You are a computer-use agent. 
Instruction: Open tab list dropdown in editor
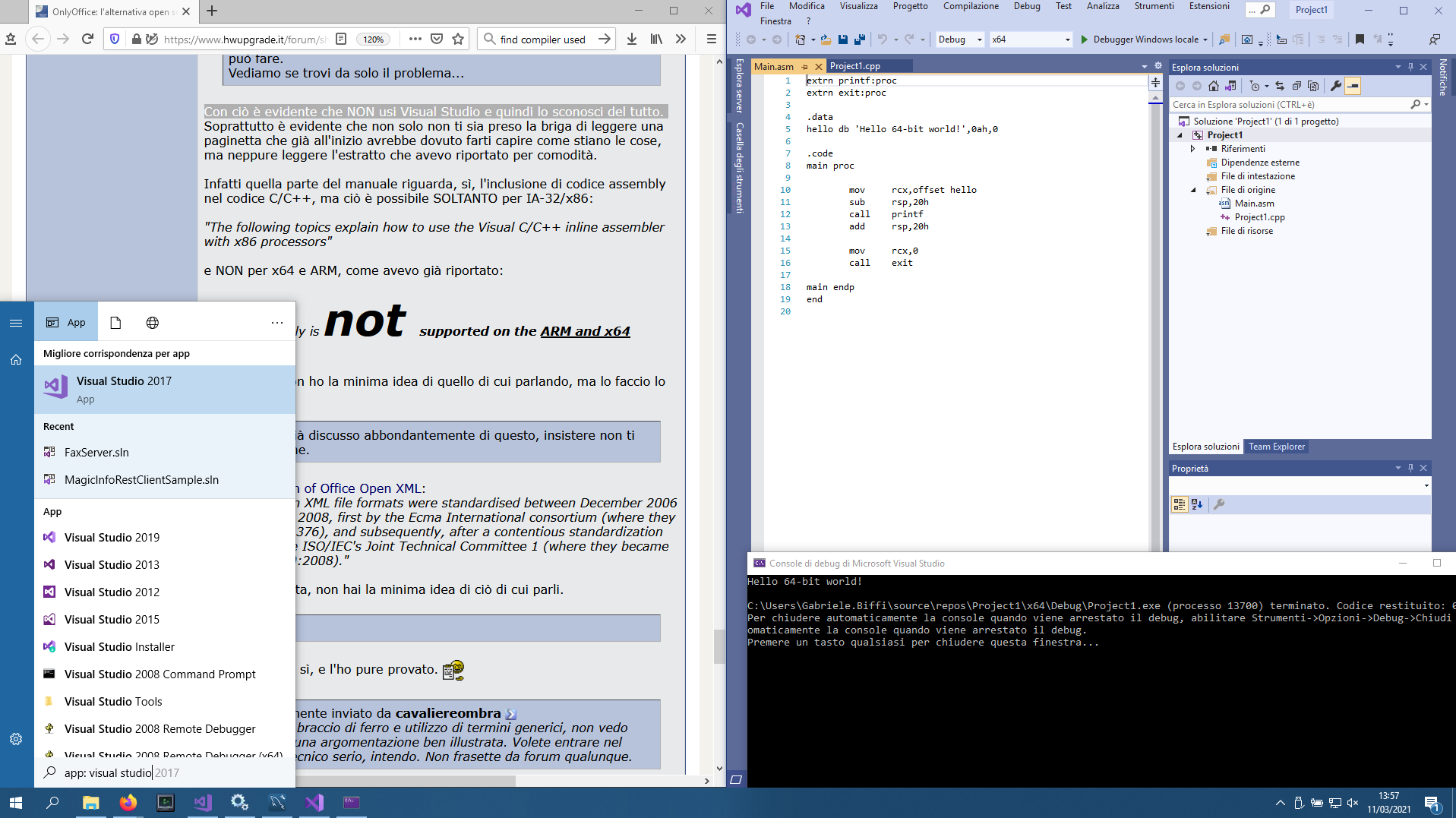(1145, 67)
